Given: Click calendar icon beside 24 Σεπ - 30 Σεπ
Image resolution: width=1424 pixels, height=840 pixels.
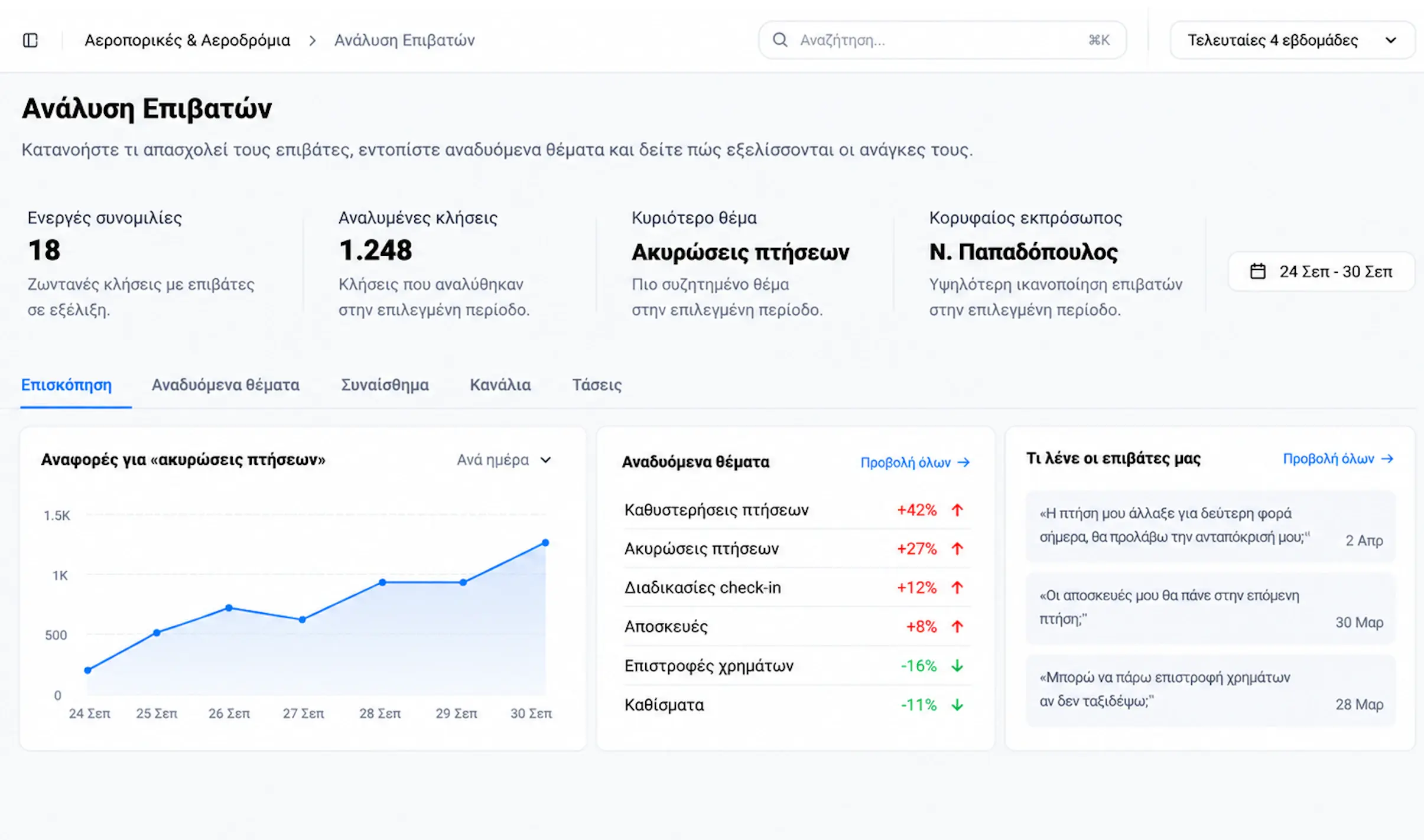Looking at the screenshot, I should click(x=1258, y=271).
